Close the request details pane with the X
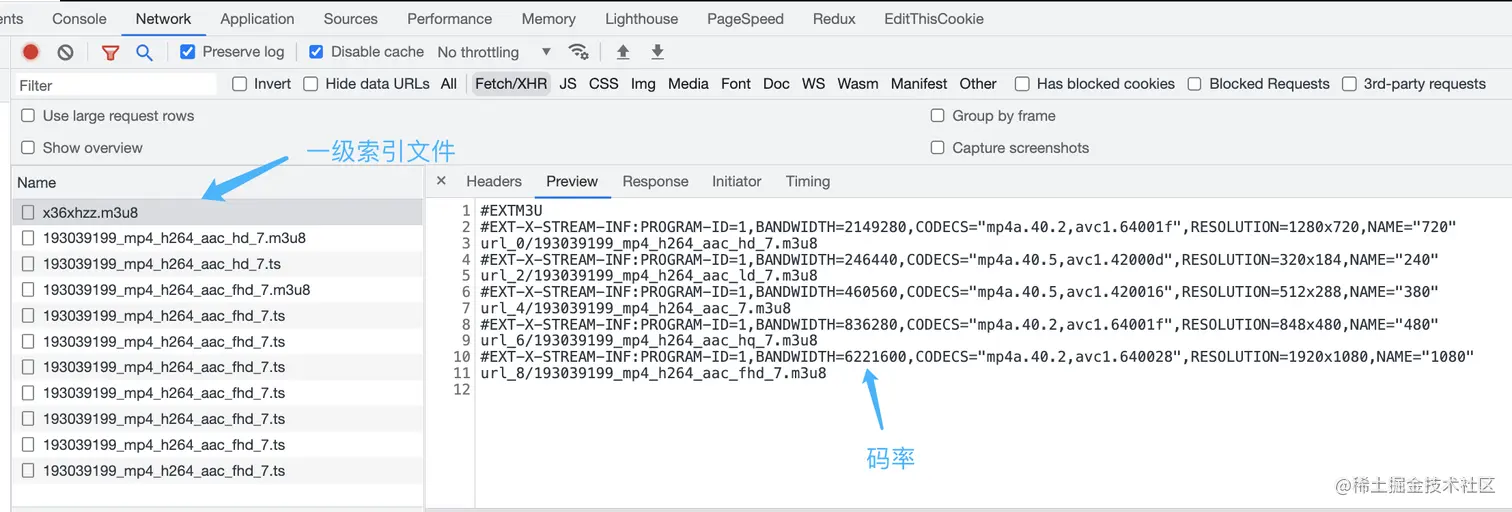The height and width of the screenshot is (512, 1512). click(441, 181)
